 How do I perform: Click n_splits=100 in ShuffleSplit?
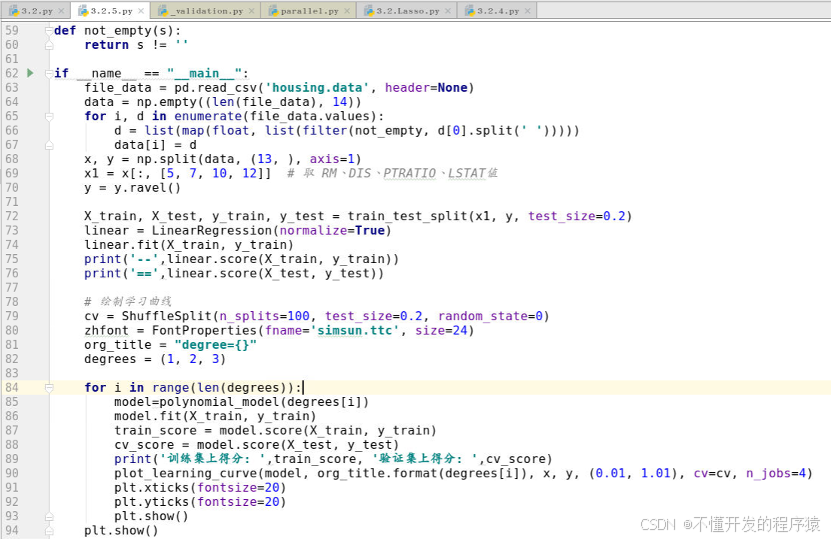pos(264,316)
